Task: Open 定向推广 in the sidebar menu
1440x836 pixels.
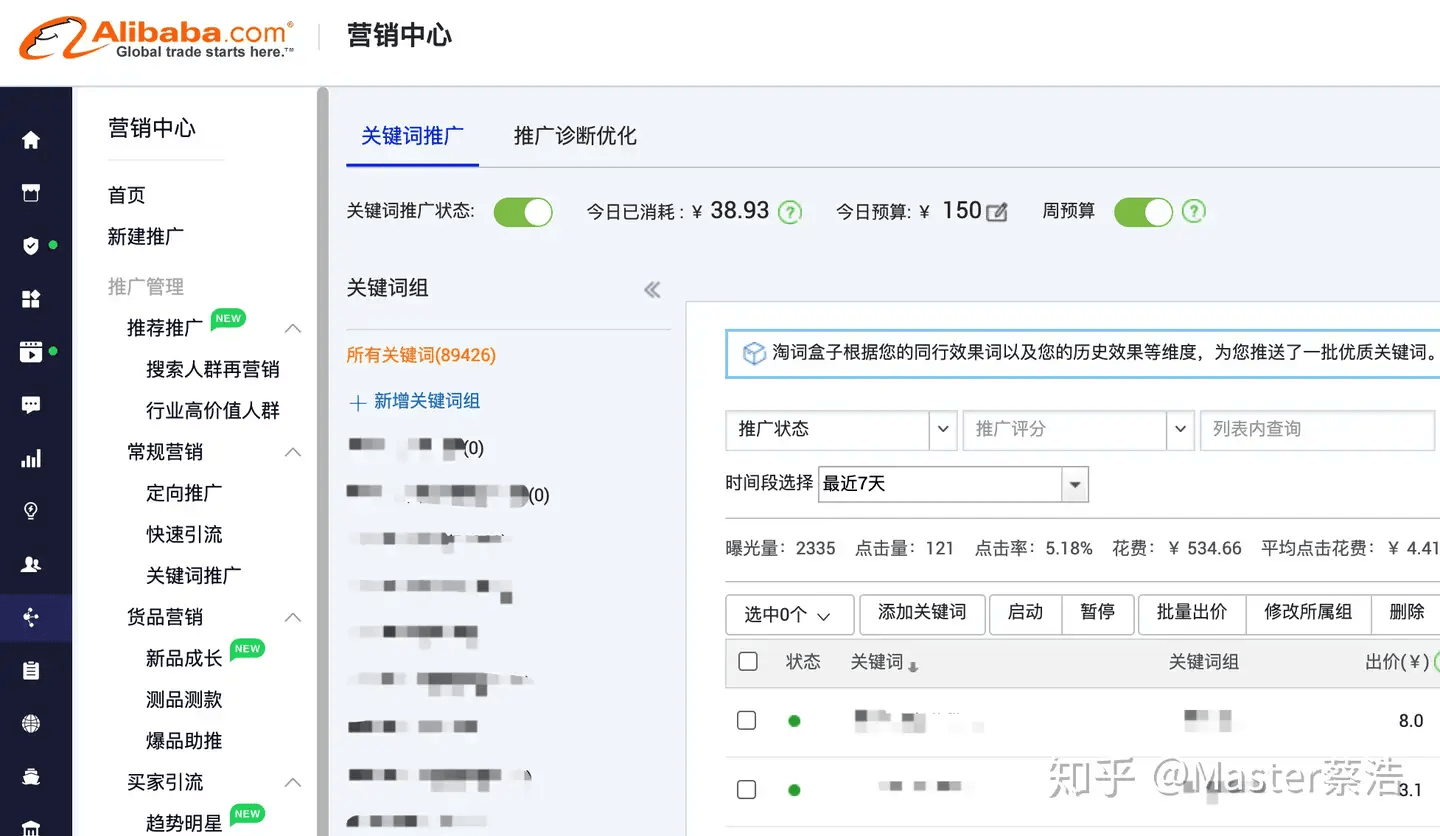Action: (x=184, y=493)
